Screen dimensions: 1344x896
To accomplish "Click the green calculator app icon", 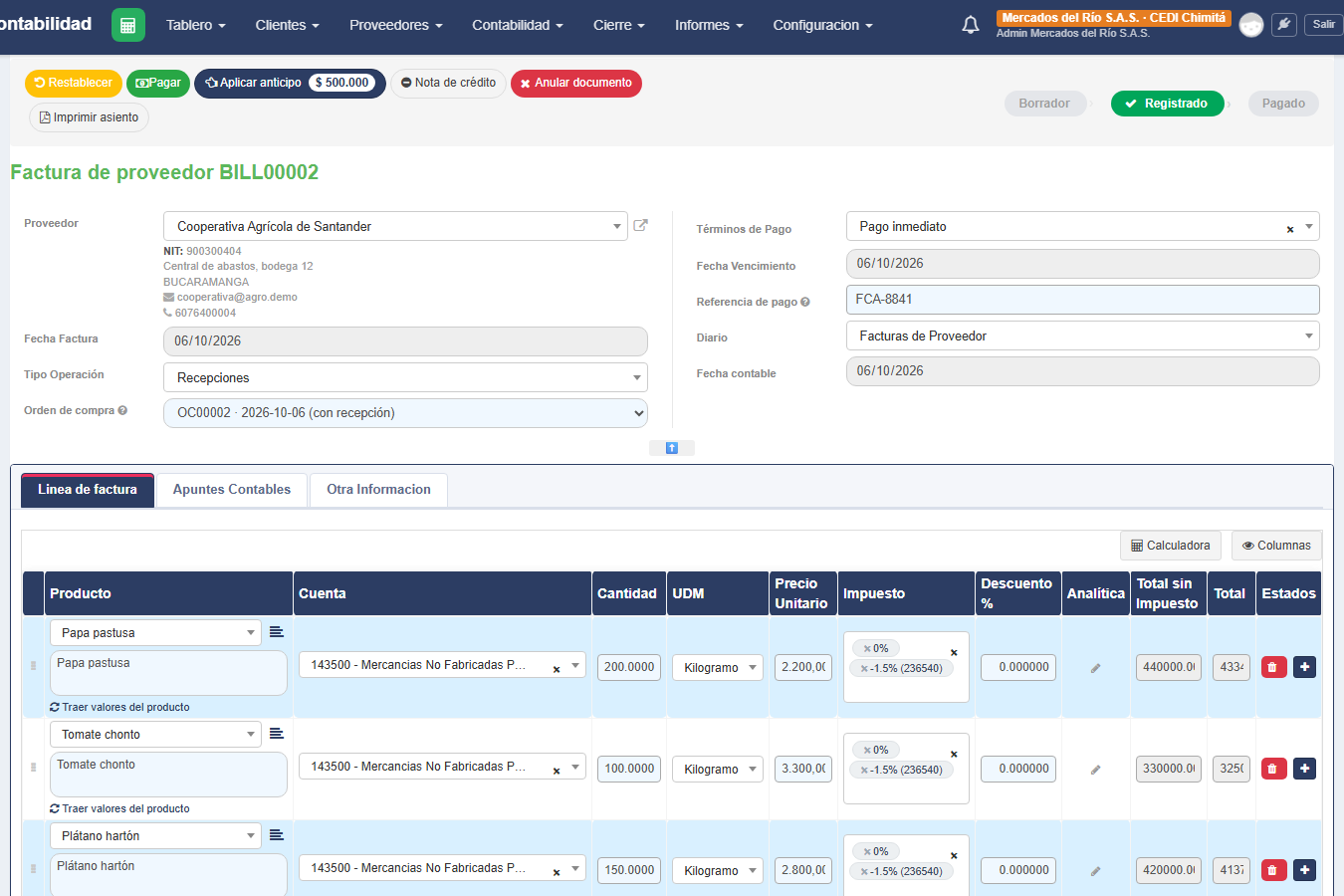I will (x=128, y=25).
